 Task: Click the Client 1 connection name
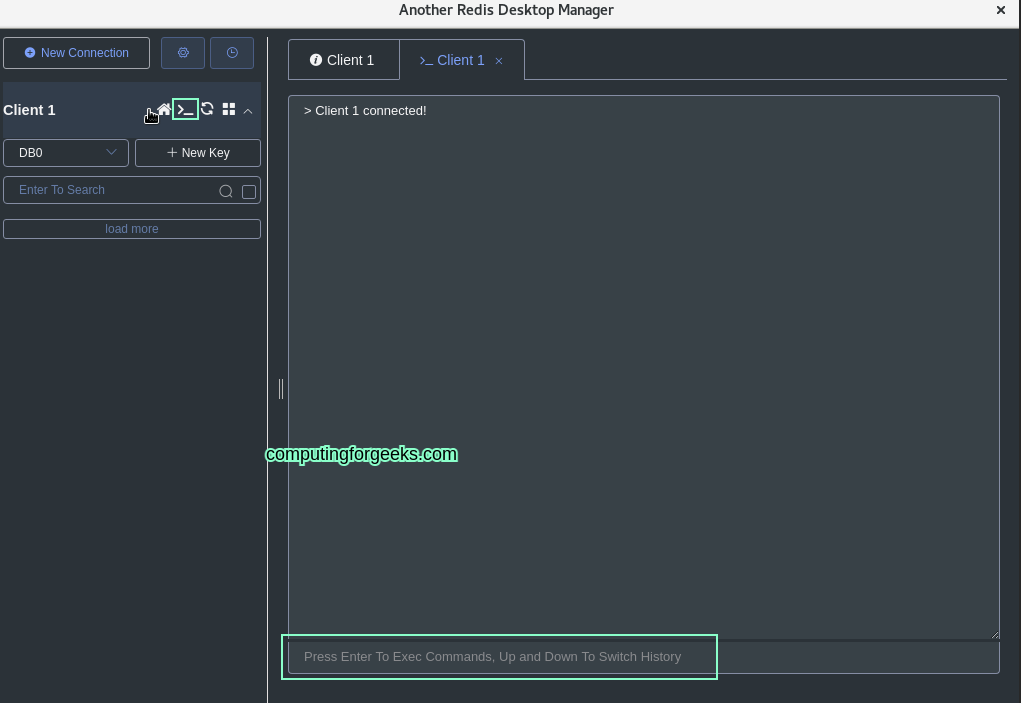(x=29, y=110)
